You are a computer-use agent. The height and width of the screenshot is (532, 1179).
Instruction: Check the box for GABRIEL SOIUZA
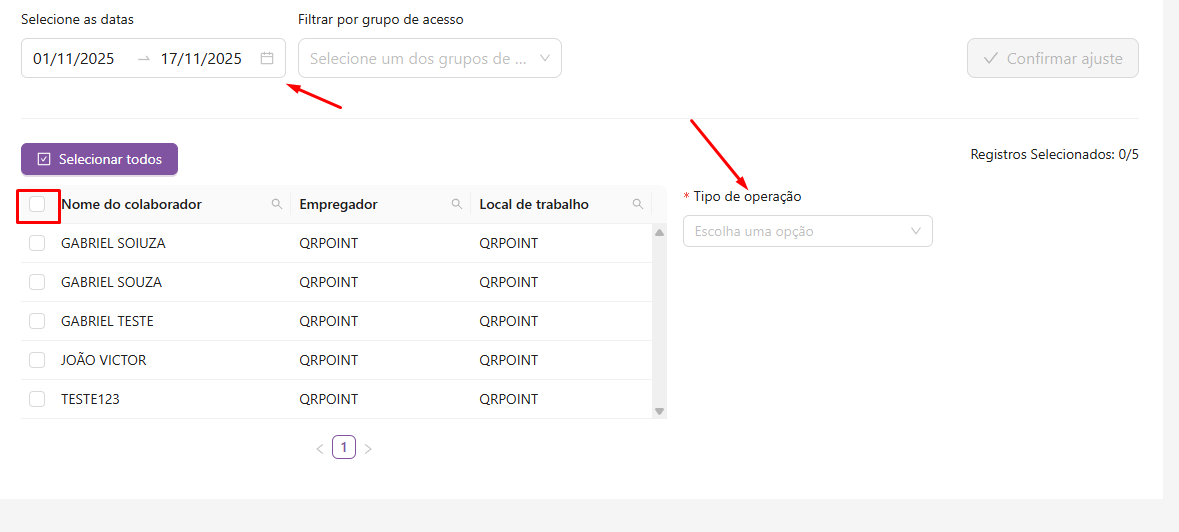click(37, 243)
